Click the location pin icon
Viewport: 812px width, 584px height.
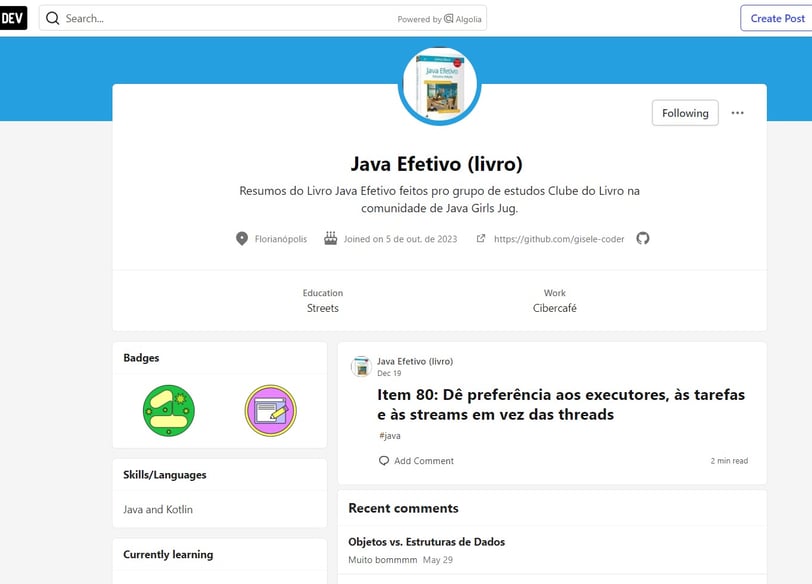[242, 239]
